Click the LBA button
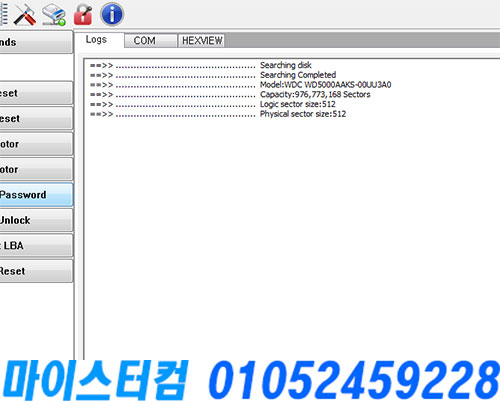 pos(36,246)
